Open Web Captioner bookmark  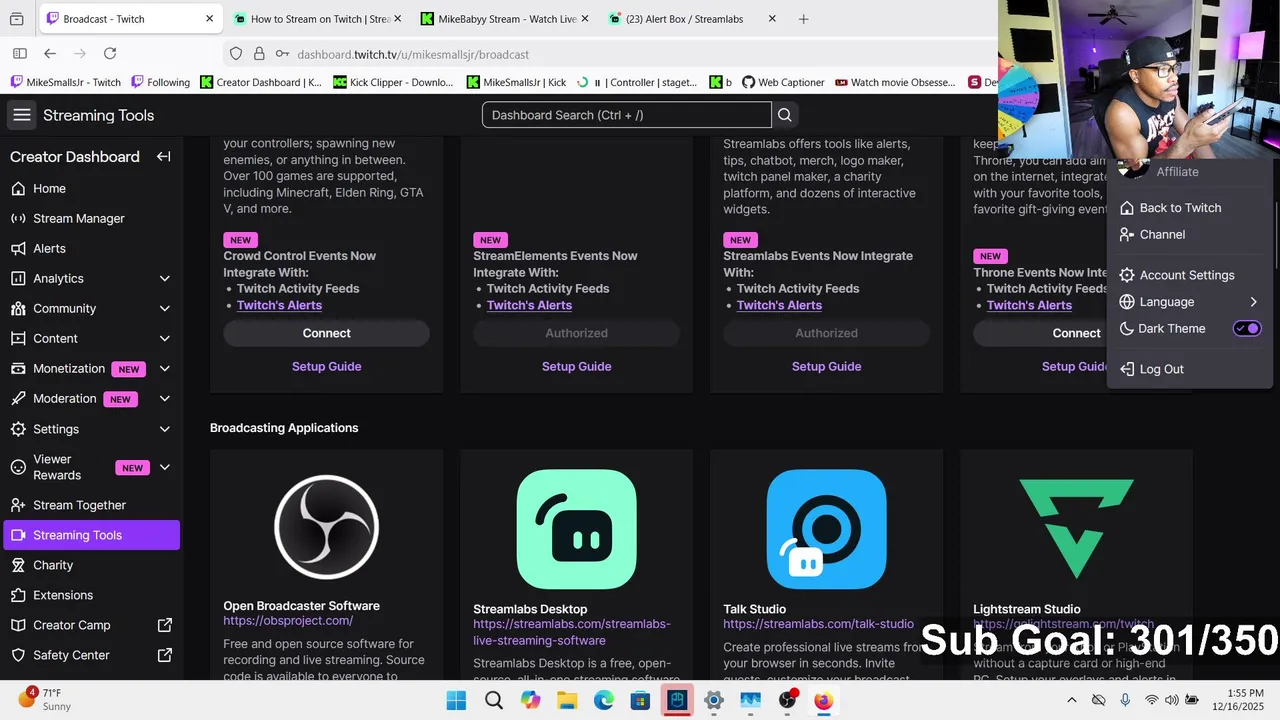(783, 83)
